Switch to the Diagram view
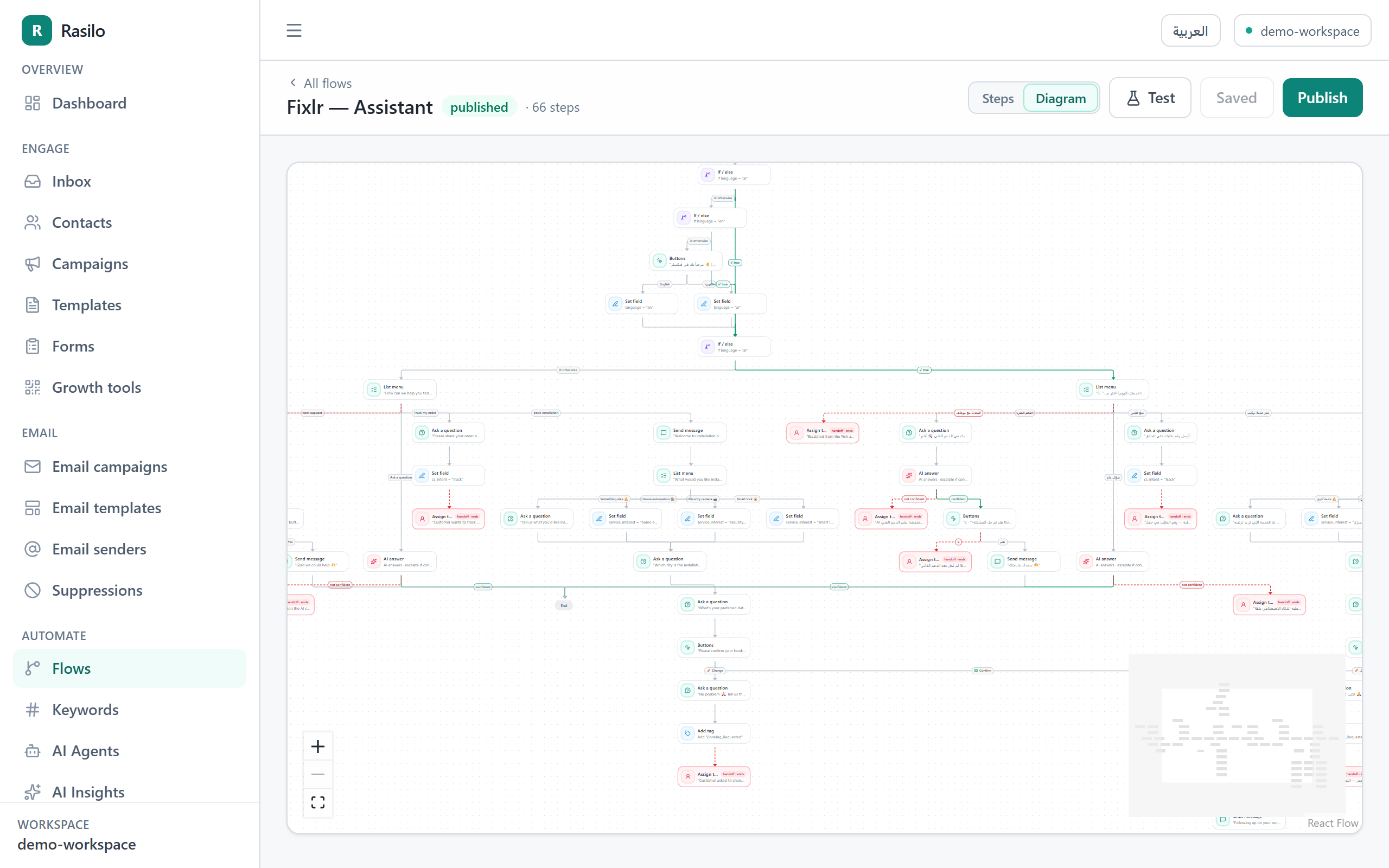The height and width of the screenshot is (868, 1389). pyautogui.click(x=1060, y=98)
